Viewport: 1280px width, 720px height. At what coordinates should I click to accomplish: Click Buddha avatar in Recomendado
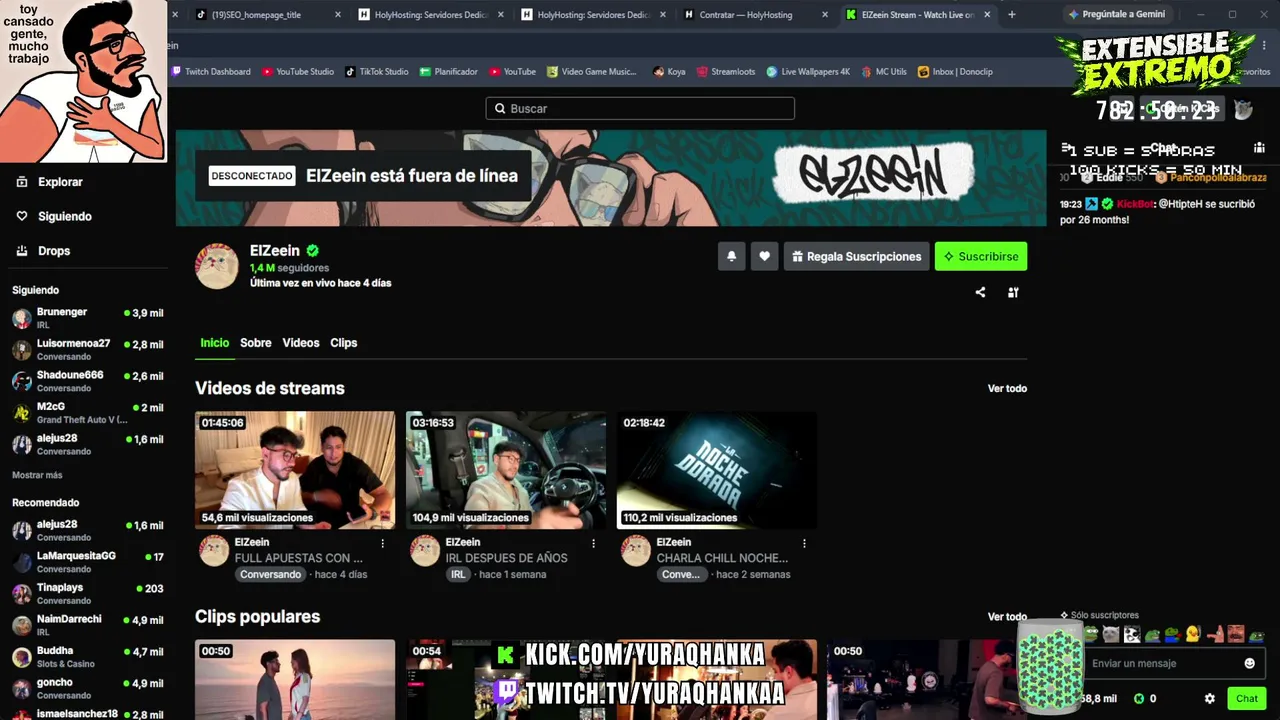click(x=22, y=657)
